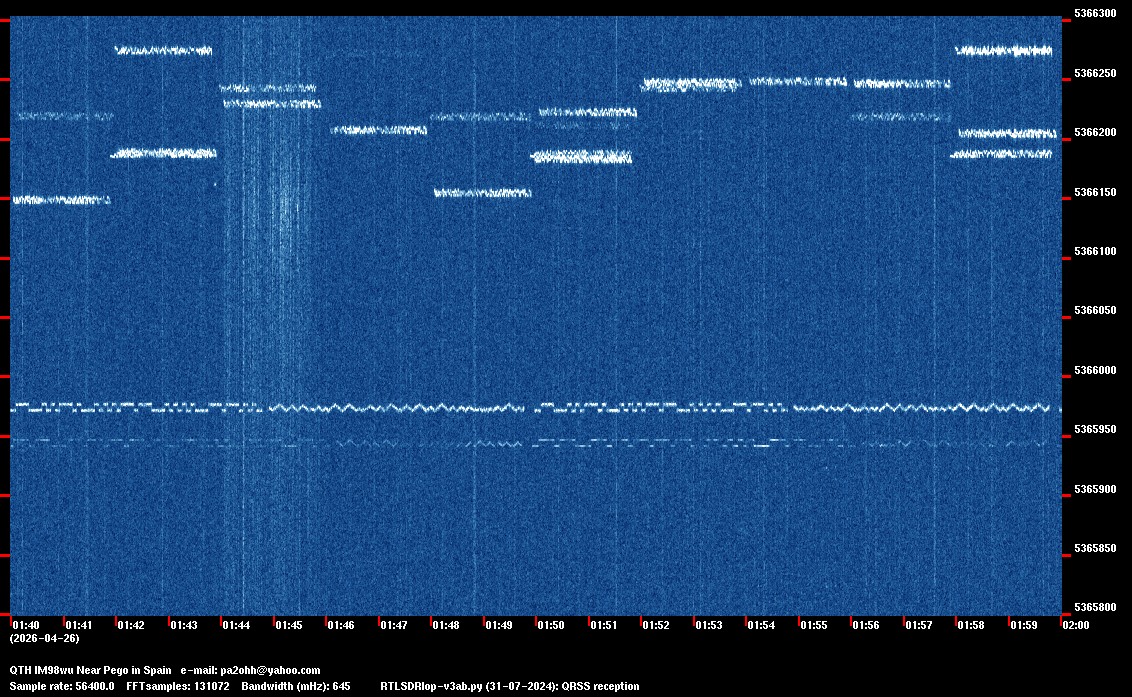Click the 5366300 frequency label
This screenshot has width=1132, height=697.
tap(1095, 13)
